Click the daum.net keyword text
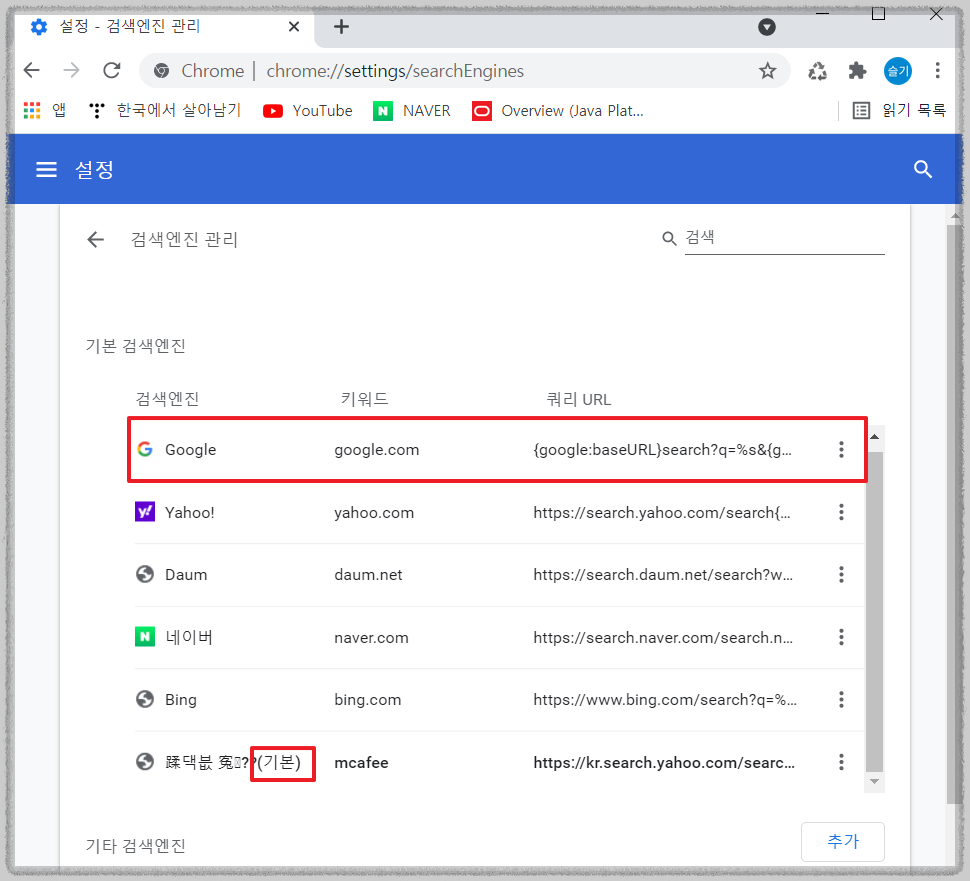 (x=368, y=575)
